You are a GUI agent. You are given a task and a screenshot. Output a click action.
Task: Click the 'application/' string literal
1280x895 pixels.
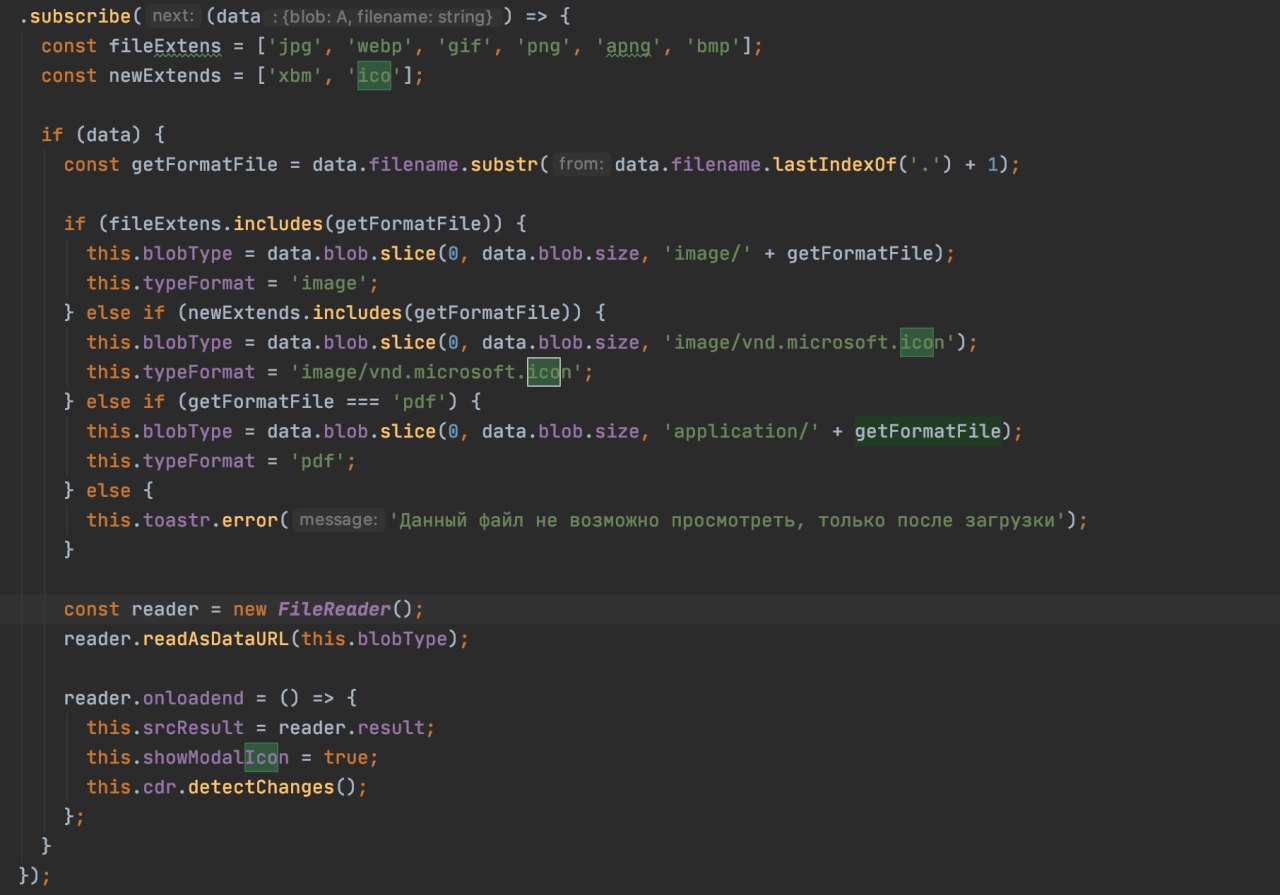click(741, 431)
